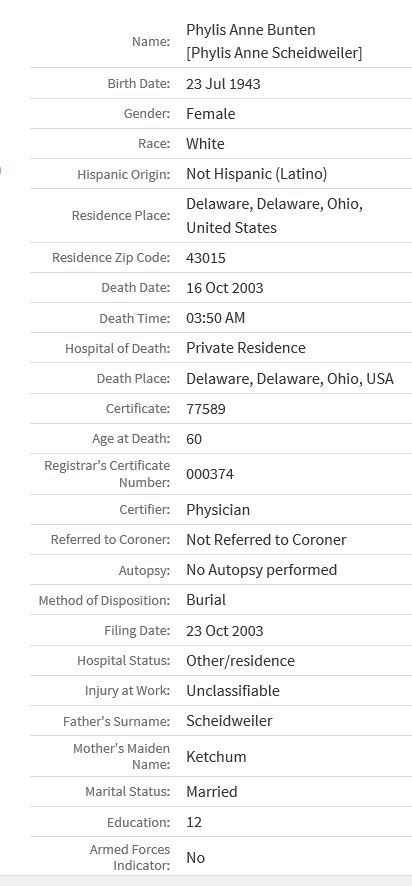This screenshot has height=886, width=412.
Task: Click the Race value White
Action: pyautogui.click(x=205, y=144)
